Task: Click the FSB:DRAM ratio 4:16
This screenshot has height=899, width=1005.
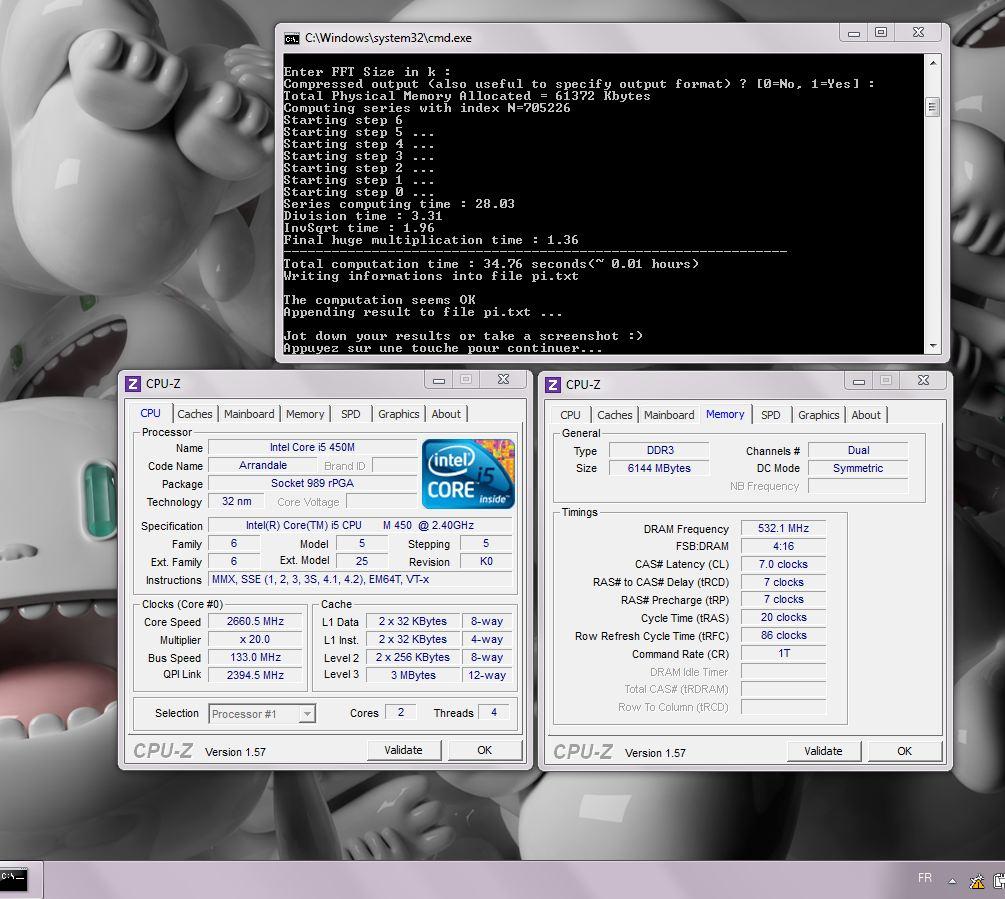Action: [783, 546]
